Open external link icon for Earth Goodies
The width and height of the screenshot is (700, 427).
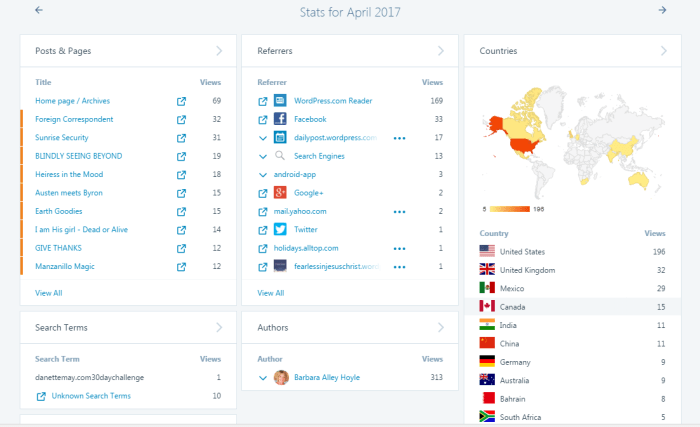(181, 212)
